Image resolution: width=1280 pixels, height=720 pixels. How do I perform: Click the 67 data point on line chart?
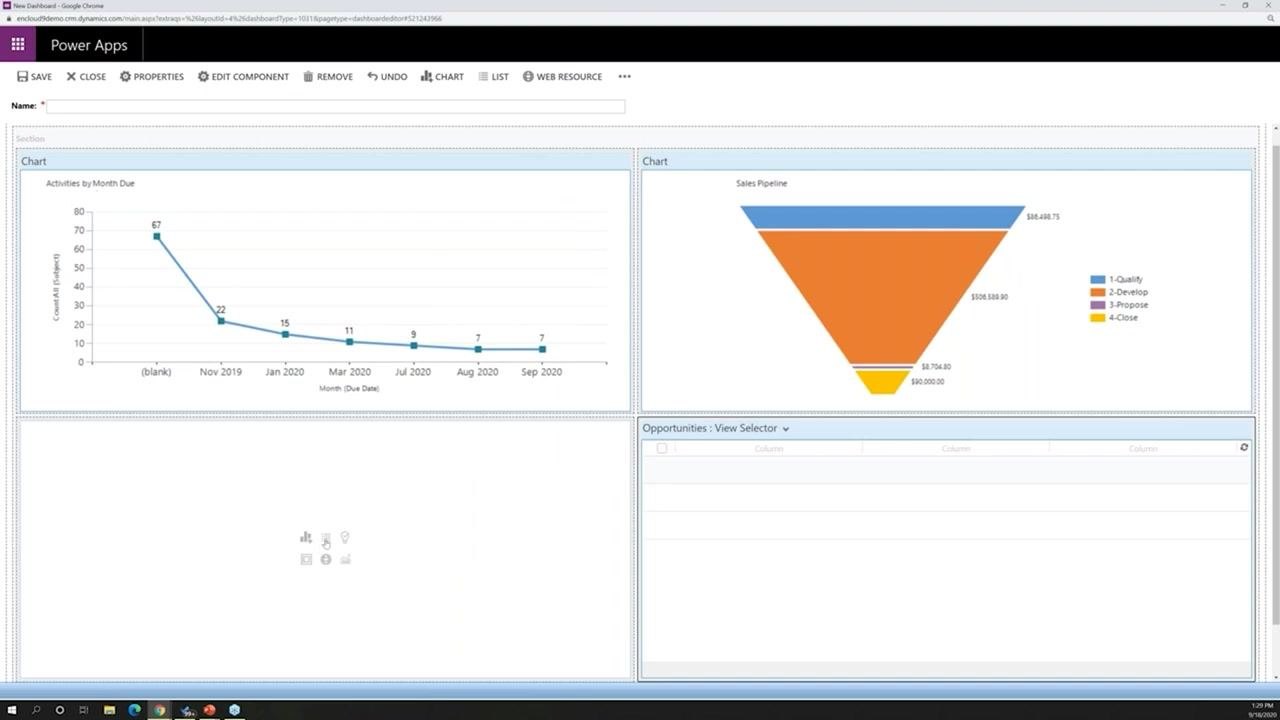click(x=157, y=237)
